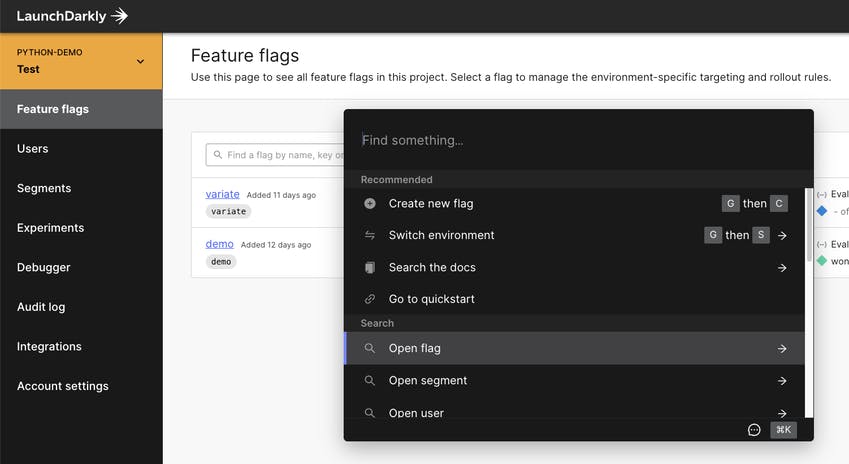This screenshot has height=464, width=849.
Task: Click the magnifier icon beside Open segment
Action: coord(370,381)
